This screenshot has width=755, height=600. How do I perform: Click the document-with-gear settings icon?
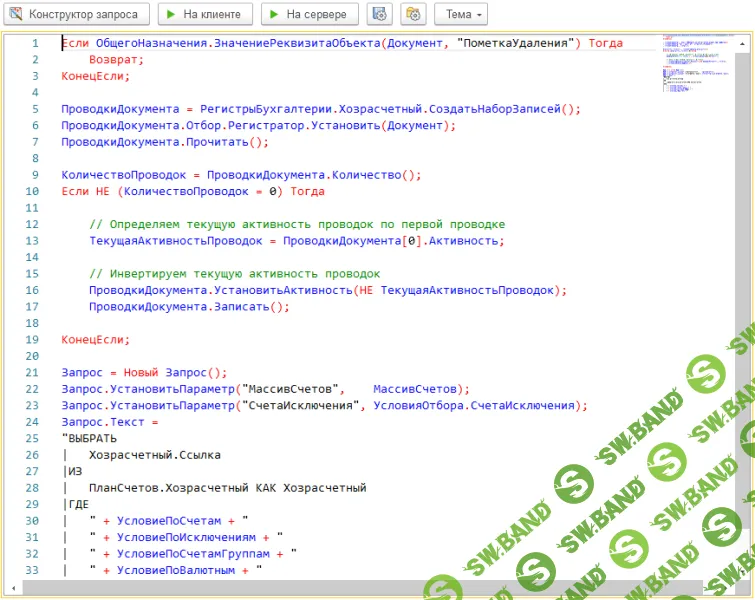pyautogui.click(x=379, y=14)
